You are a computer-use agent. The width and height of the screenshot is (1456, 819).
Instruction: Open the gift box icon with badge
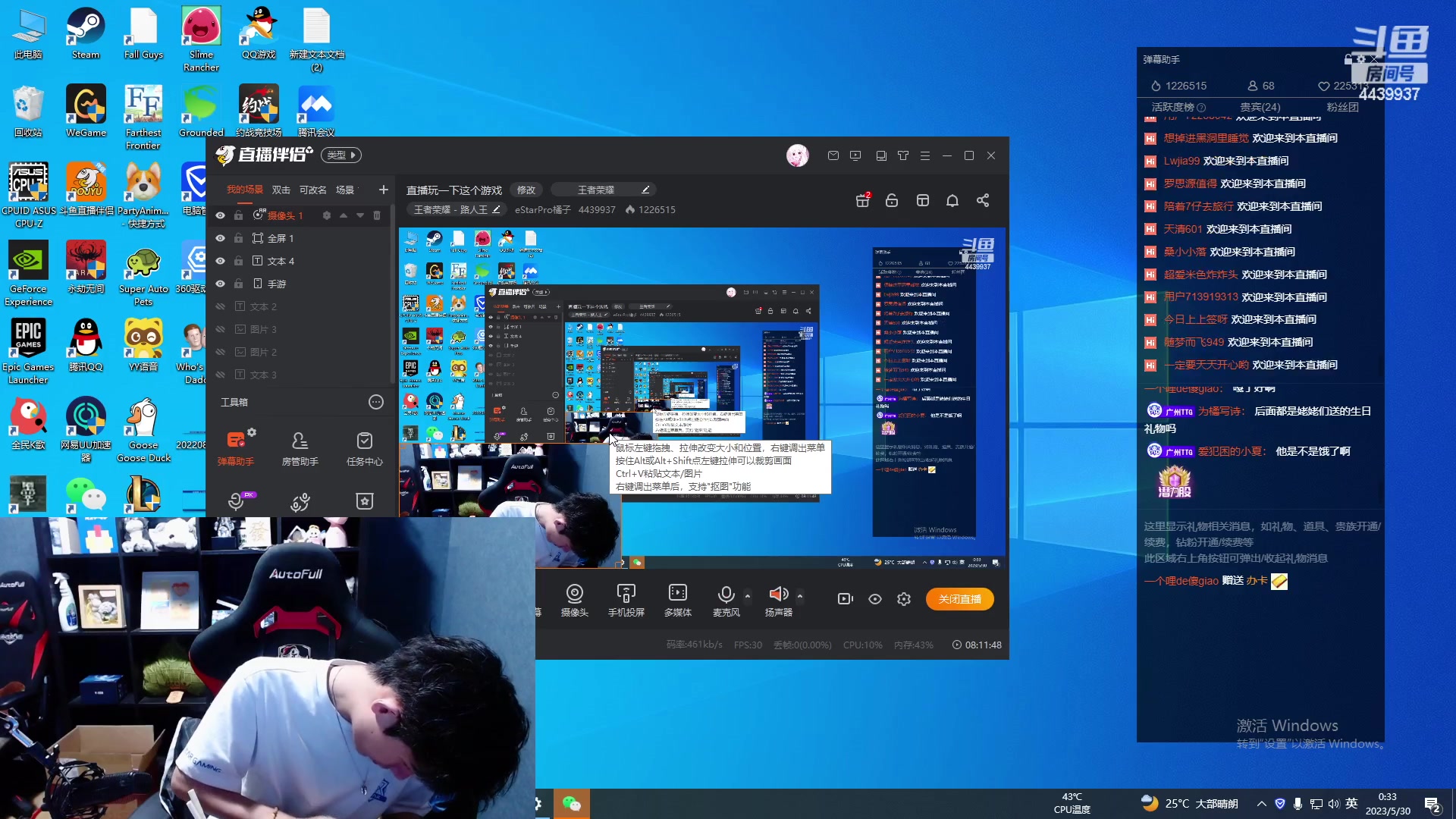click(863, 200)
